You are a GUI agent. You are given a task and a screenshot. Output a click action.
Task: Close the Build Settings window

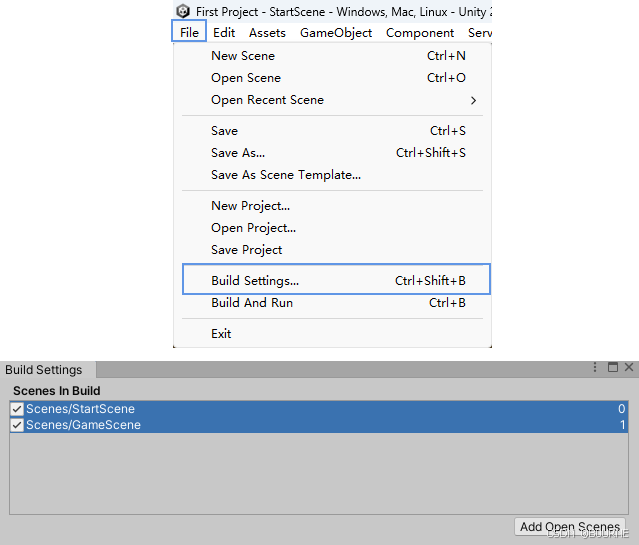(629, 367)
